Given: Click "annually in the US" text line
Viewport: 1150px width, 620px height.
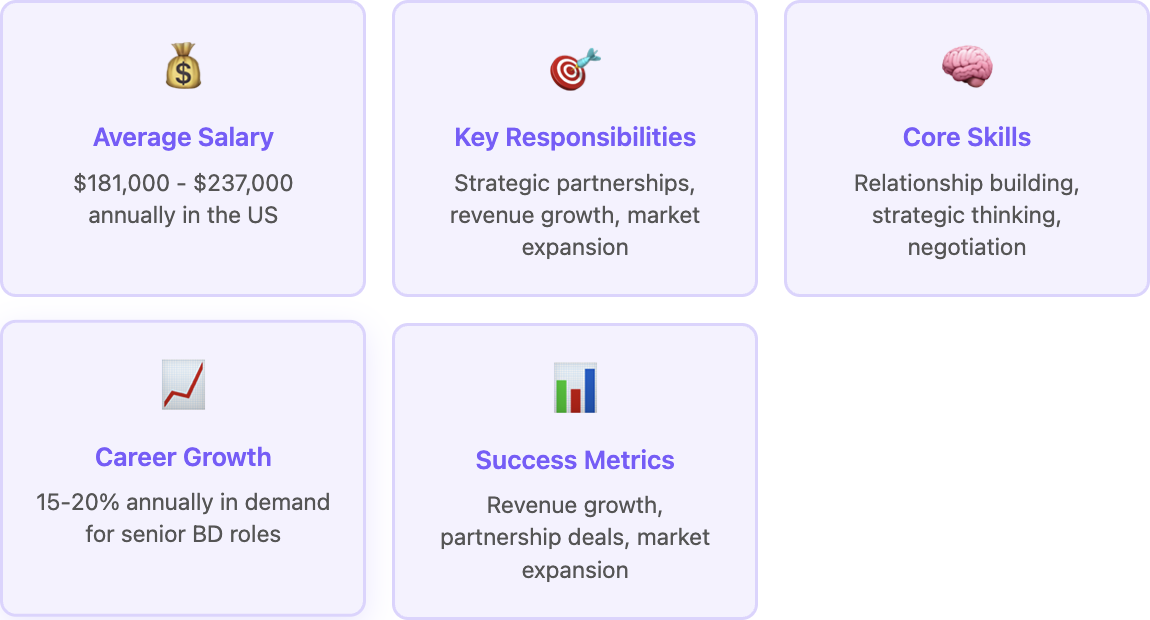Looking at the screenshot, I should (x=183, y=215).
